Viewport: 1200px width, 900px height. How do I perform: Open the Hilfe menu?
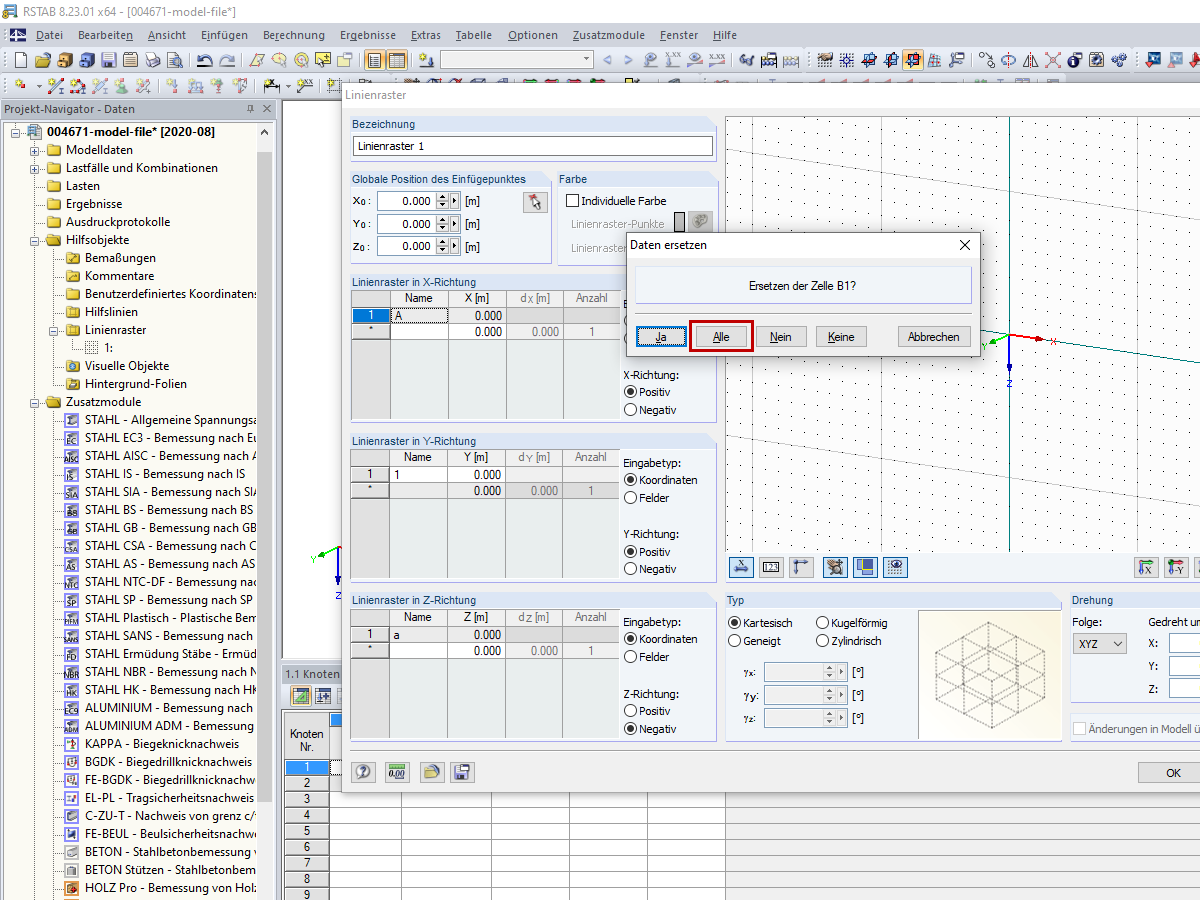[725, 35]
